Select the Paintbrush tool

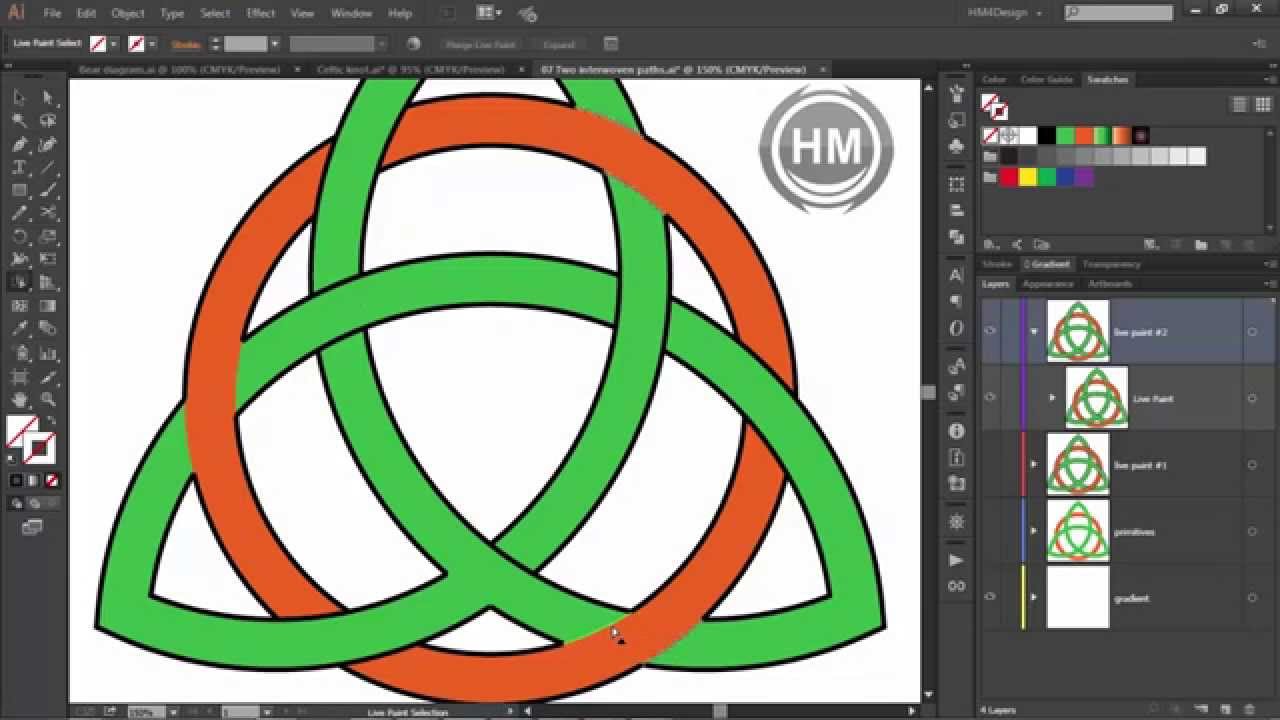pyautogui.click(x=47, y=190)
